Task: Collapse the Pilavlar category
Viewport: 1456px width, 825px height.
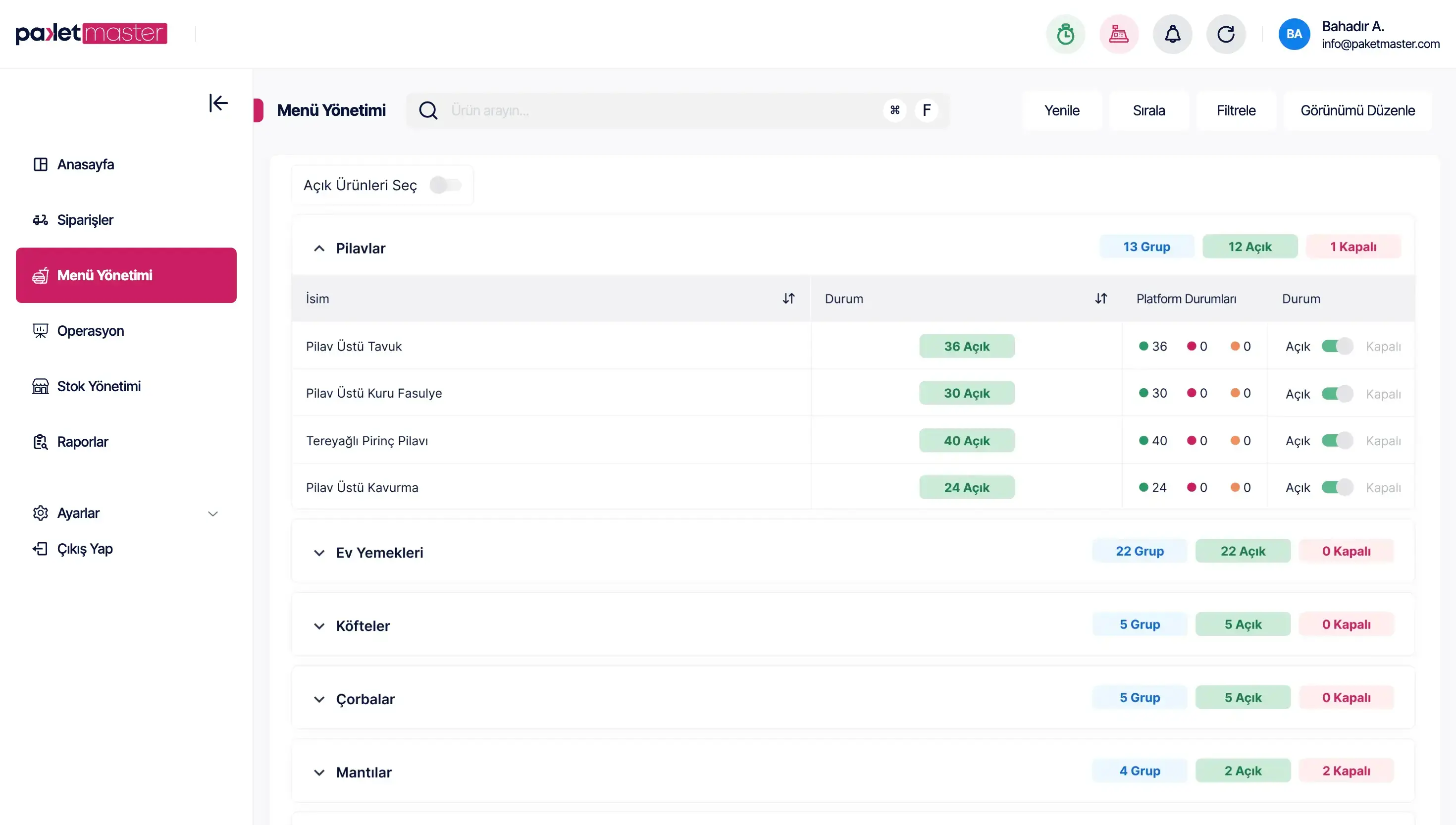Action: pos(319,248)
